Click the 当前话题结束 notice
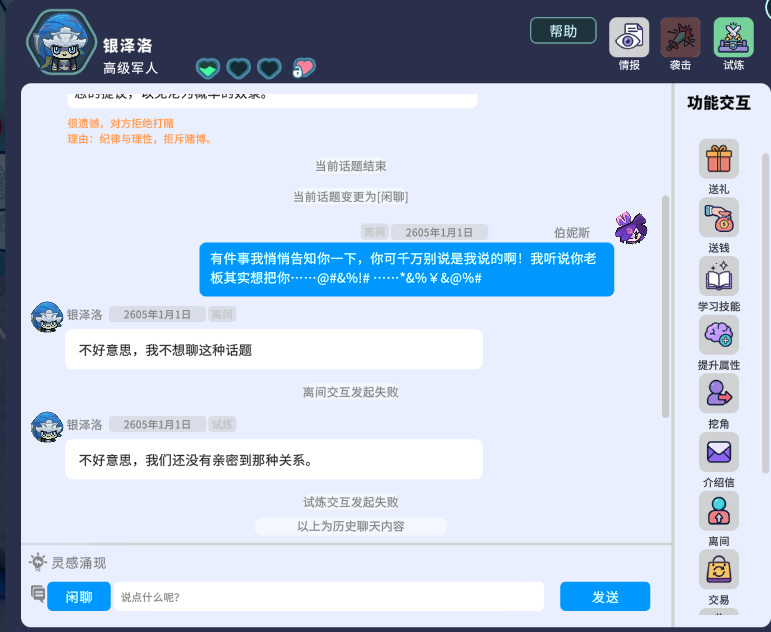 pos(351,166)
